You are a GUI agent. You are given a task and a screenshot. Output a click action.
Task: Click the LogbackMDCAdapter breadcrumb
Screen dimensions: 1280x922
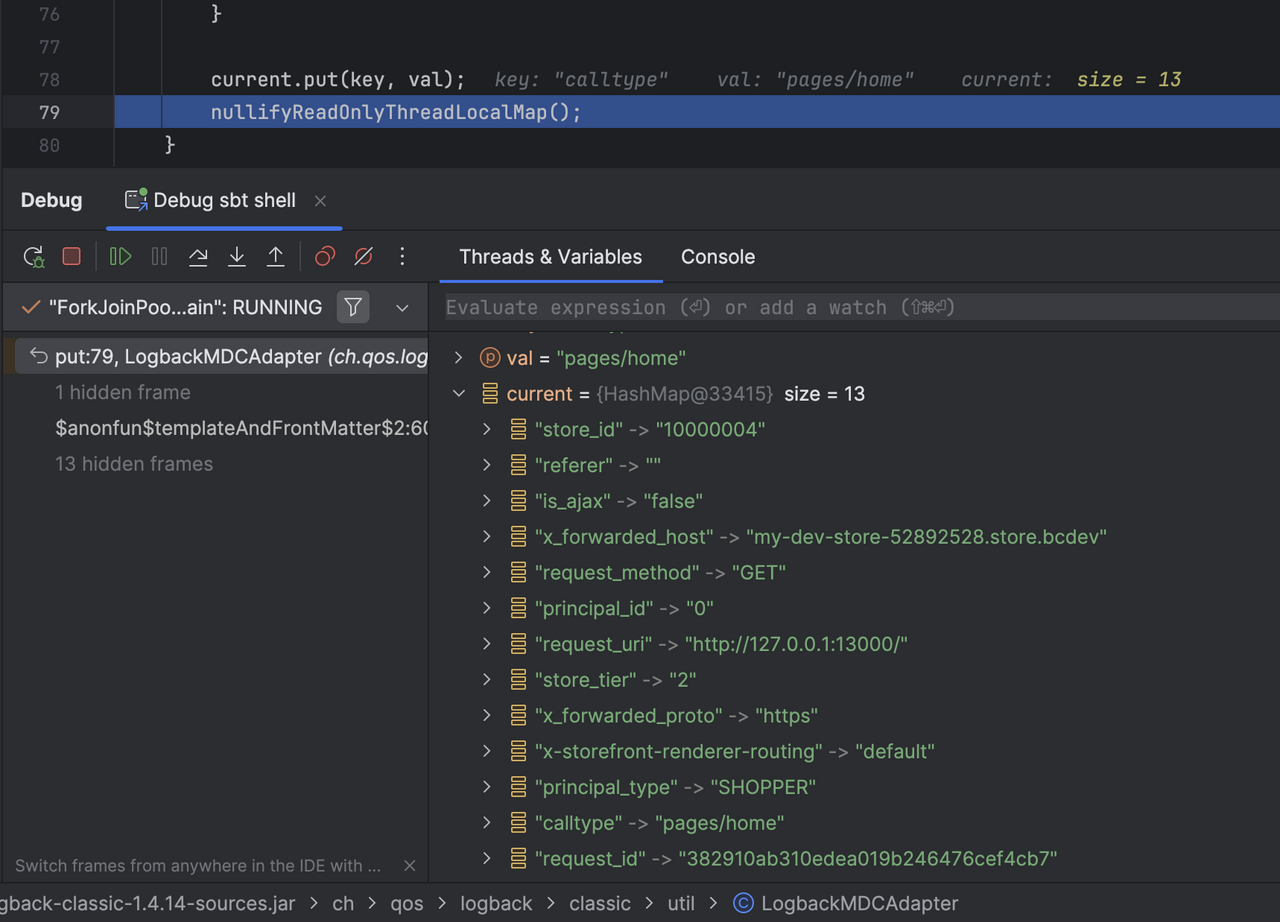pyautogui.click(x=859, y=904)
